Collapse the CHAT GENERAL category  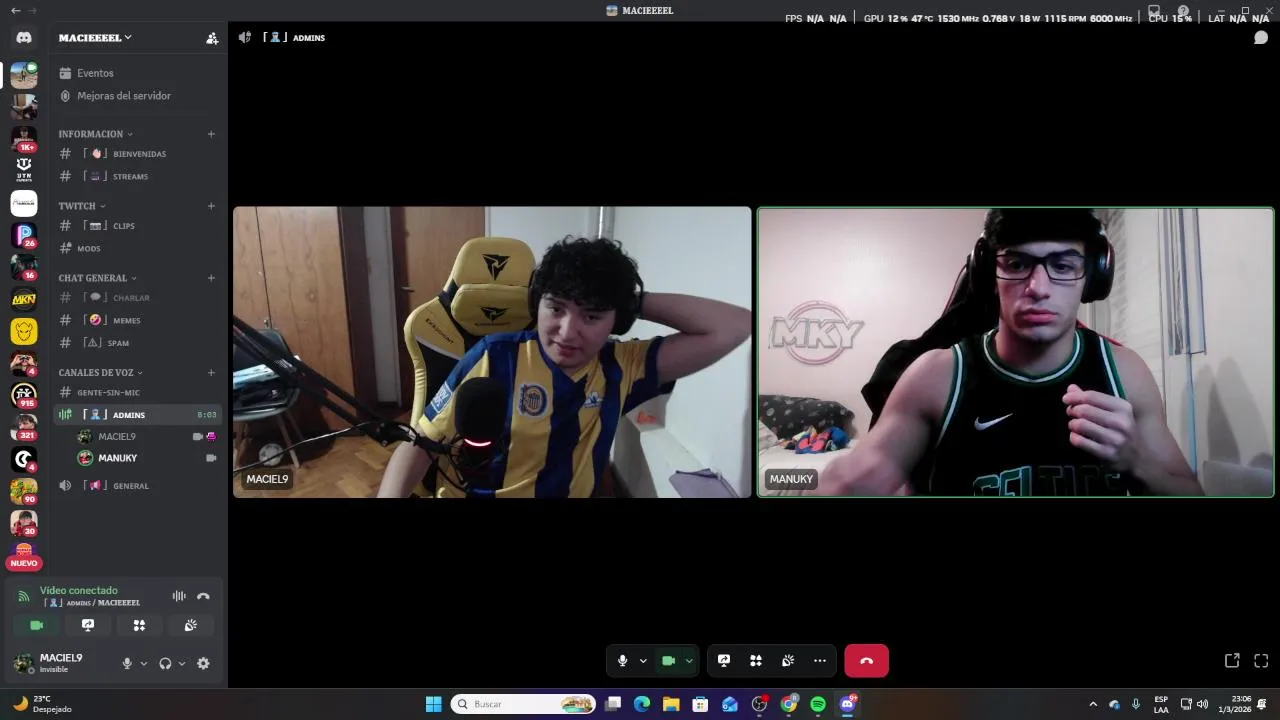click(x=98, y=278)
